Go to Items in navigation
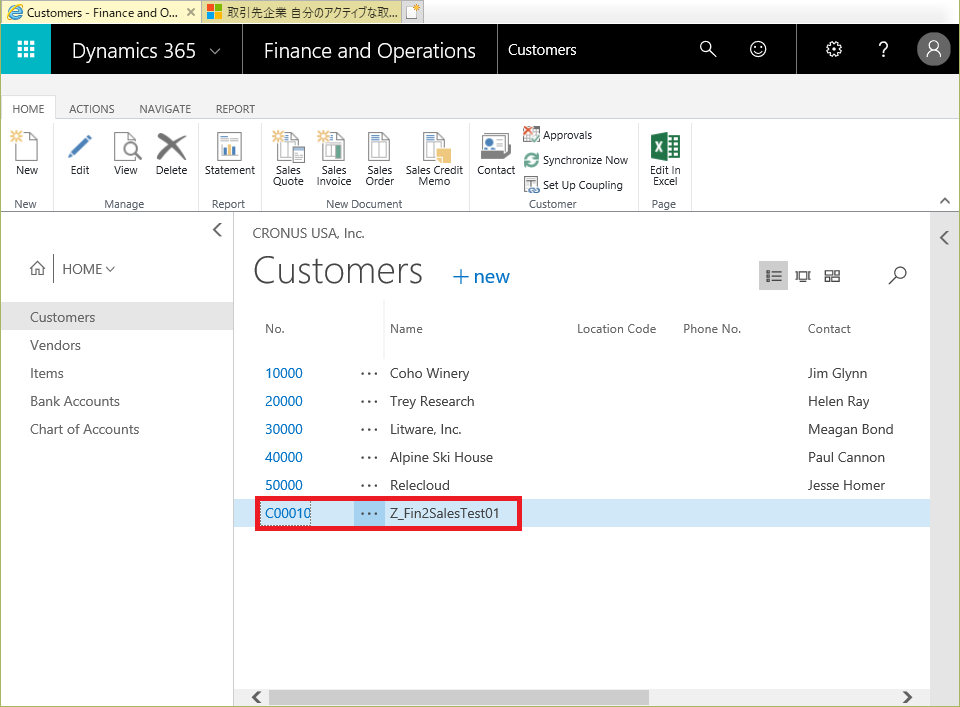960x707 pixels. pyautogui.click(x=47, y=373)
